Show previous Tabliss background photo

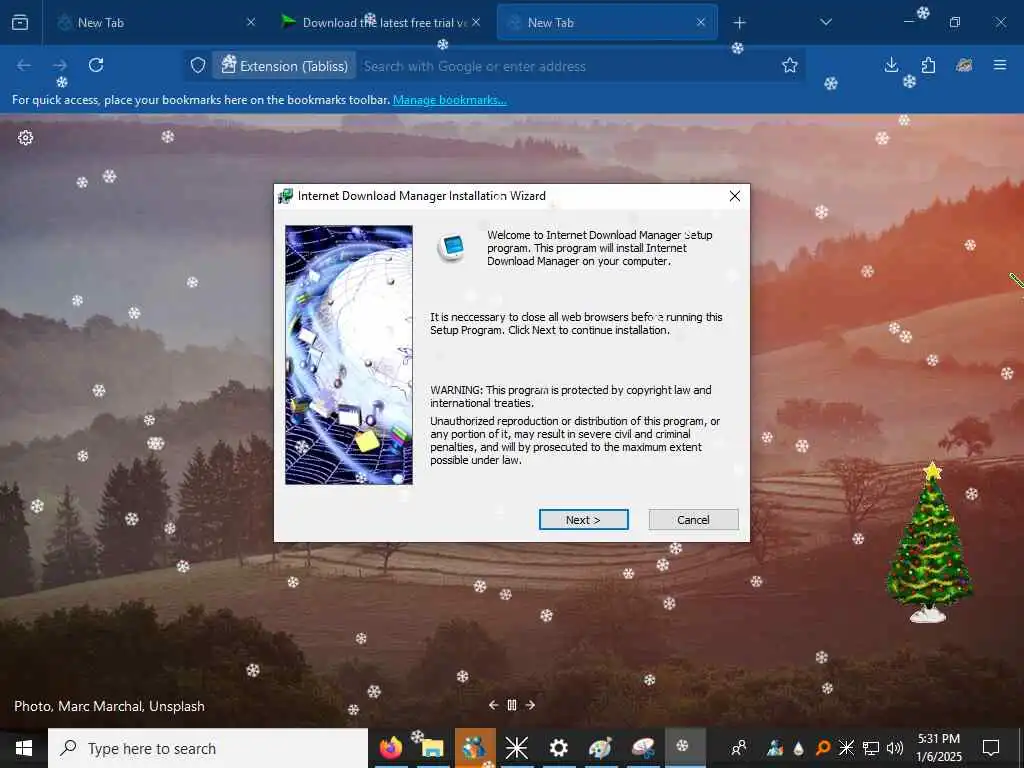pos(494,705)
